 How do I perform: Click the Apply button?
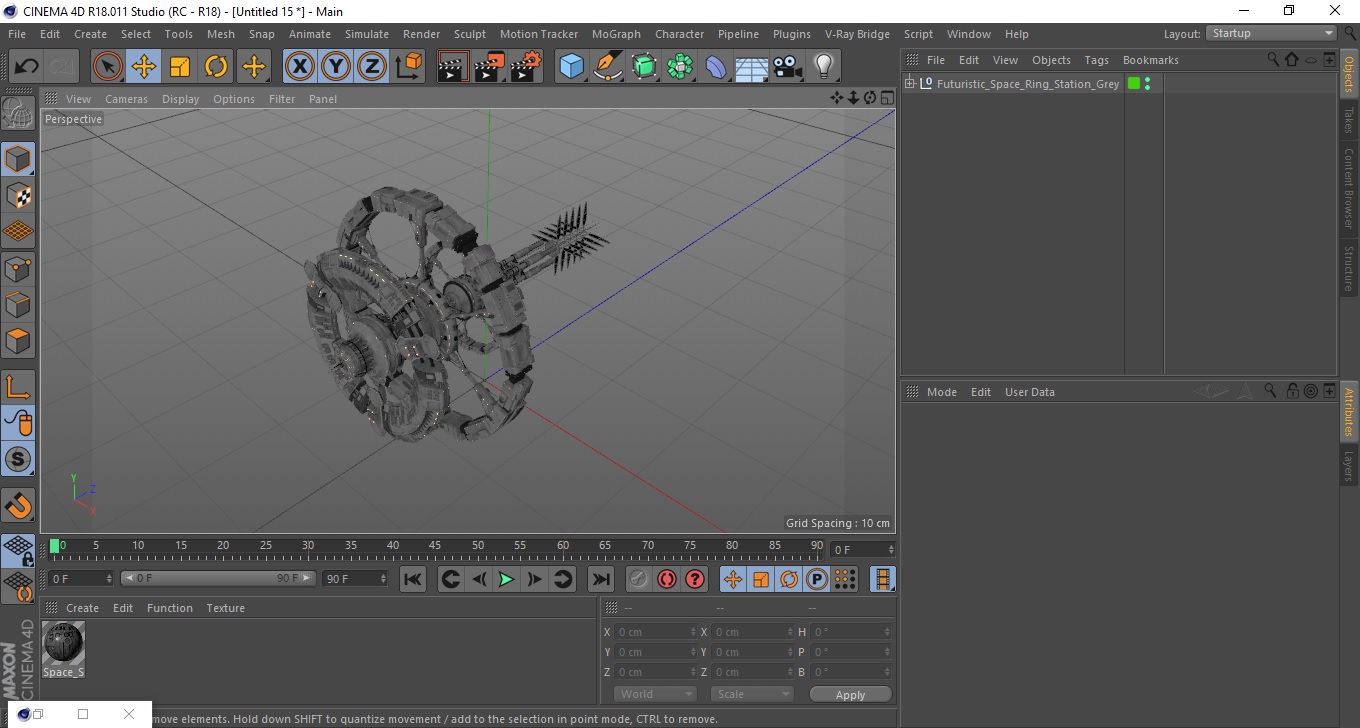tap(850, 695)
